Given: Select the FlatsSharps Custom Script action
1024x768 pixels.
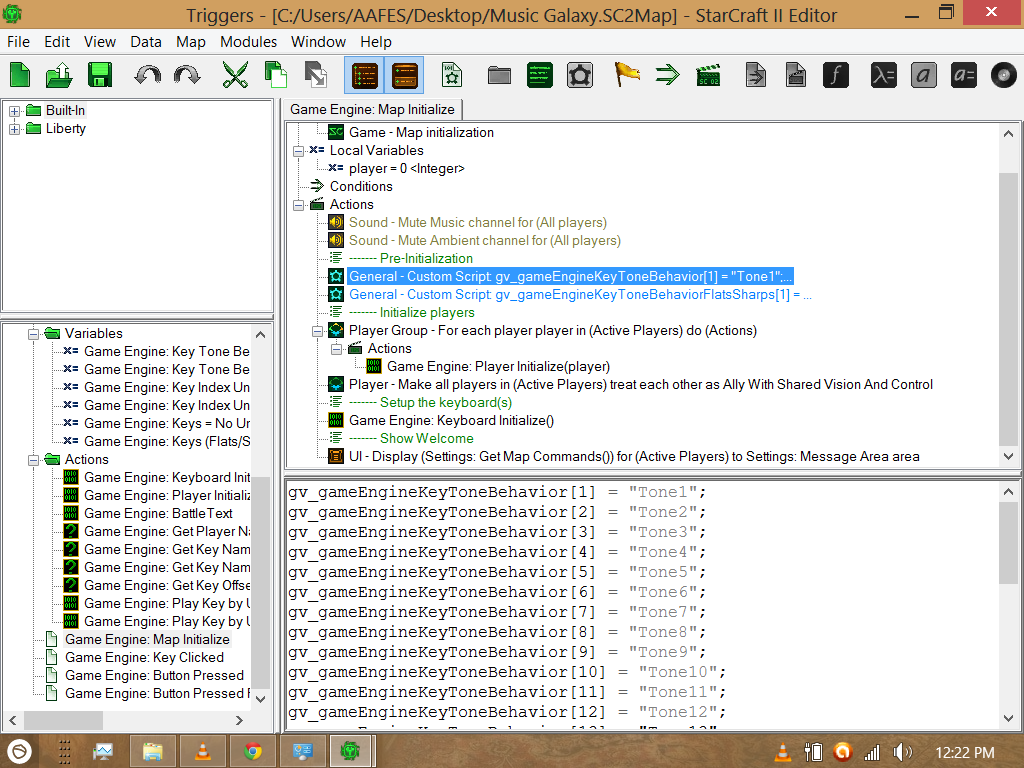Looking at the screenshot, I should pos(580,295).
